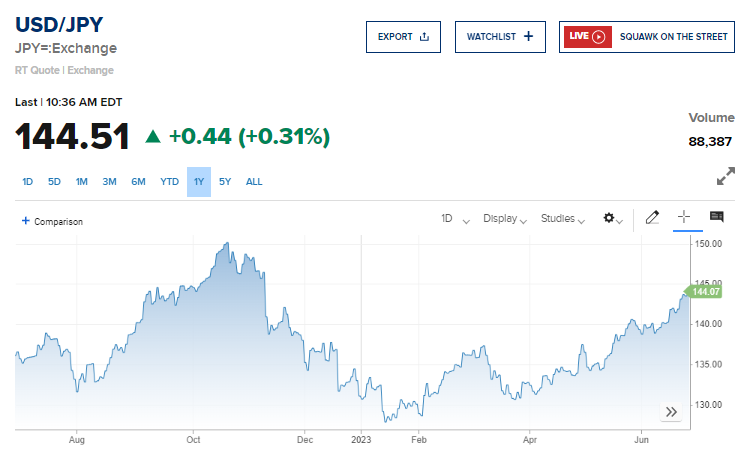Select the YTD time range
The image size is (746, 460).
pyautogui.click(x=169, y=182)
